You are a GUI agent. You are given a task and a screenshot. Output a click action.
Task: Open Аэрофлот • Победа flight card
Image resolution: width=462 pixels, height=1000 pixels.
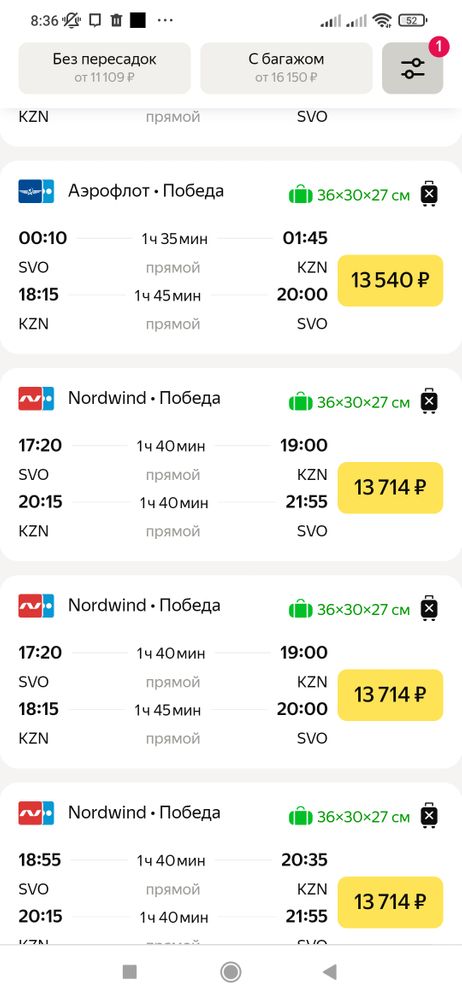tap(230, 257)
